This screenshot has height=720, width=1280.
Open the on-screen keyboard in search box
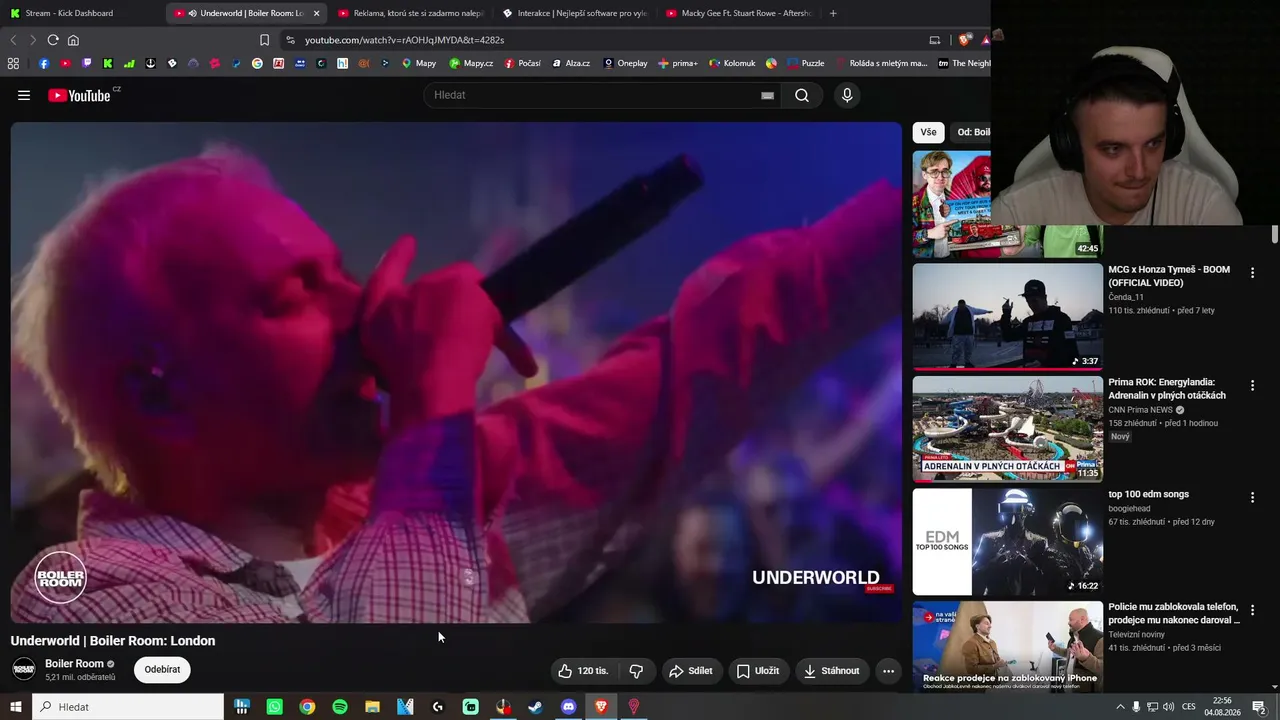coord(767,95)
